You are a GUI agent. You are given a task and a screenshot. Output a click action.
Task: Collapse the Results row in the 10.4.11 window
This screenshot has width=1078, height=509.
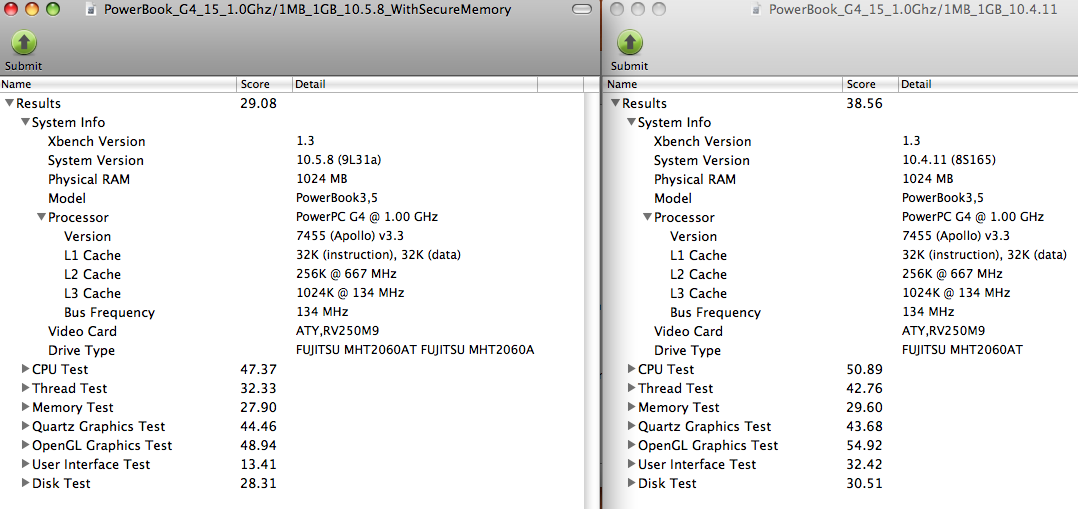(x=615, y=104)
